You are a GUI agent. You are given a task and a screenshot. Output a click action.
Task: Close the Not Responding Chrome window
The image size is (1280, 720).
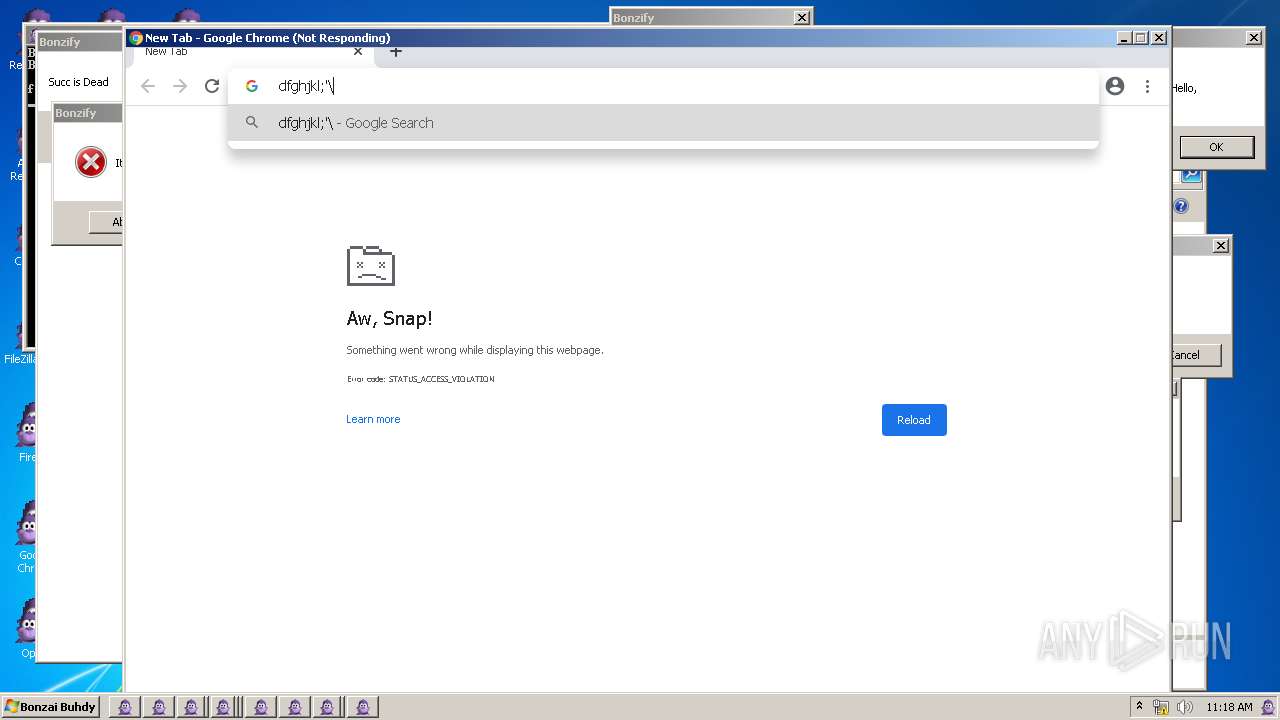(x=1159, y=38)
